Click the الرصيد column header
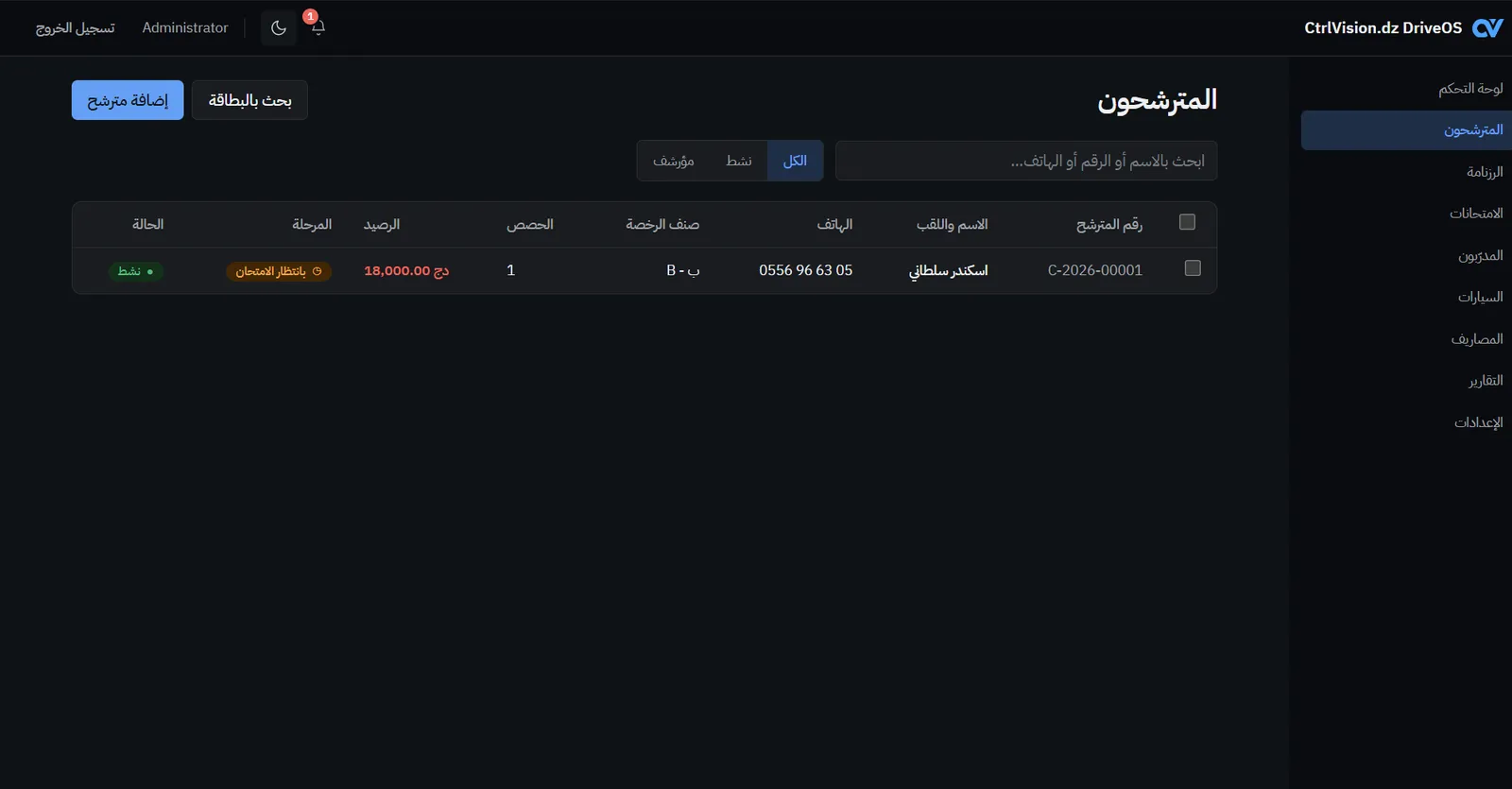 [x=382, y=225]
